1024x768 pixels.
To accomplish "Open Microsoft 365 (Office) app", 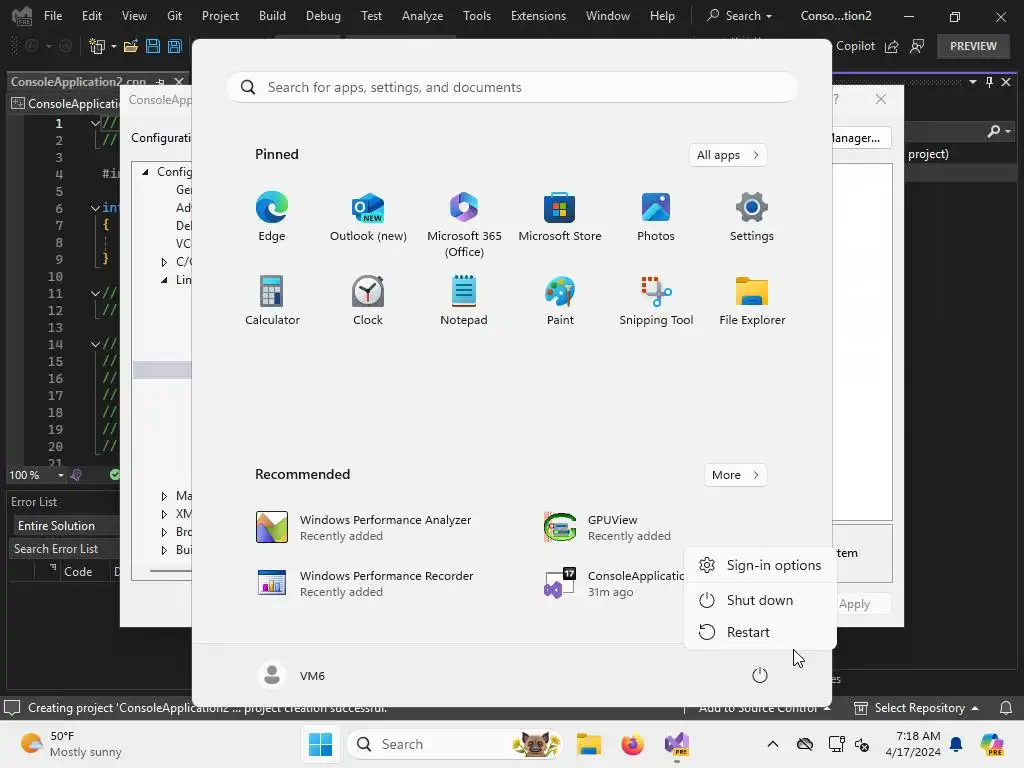I will point(464,225).
